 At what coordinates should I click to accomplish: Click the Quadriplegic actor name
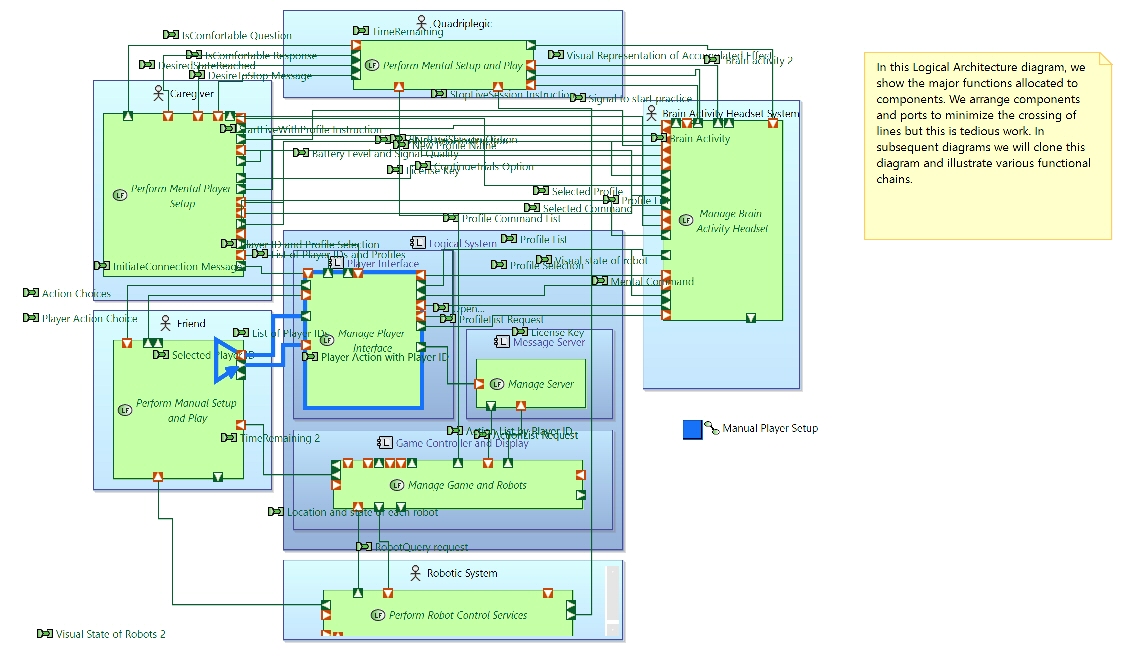[x=462, y=24]
